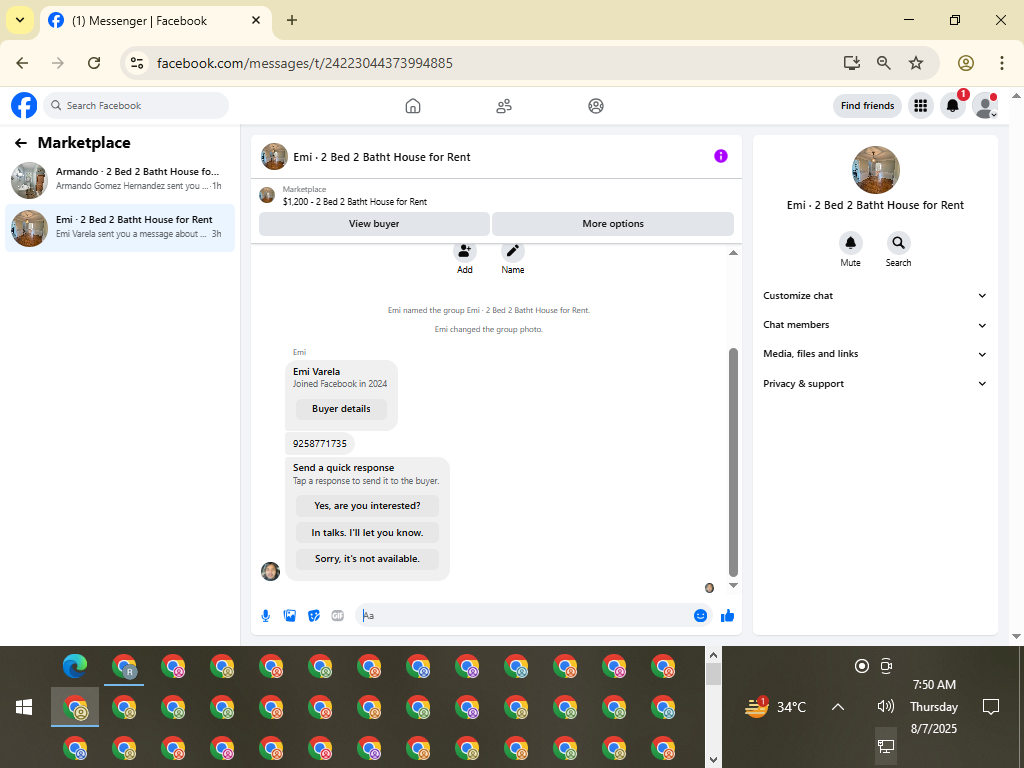
Task: Open Buyer details for Emi Varela
Action: (x=341, y=409)
